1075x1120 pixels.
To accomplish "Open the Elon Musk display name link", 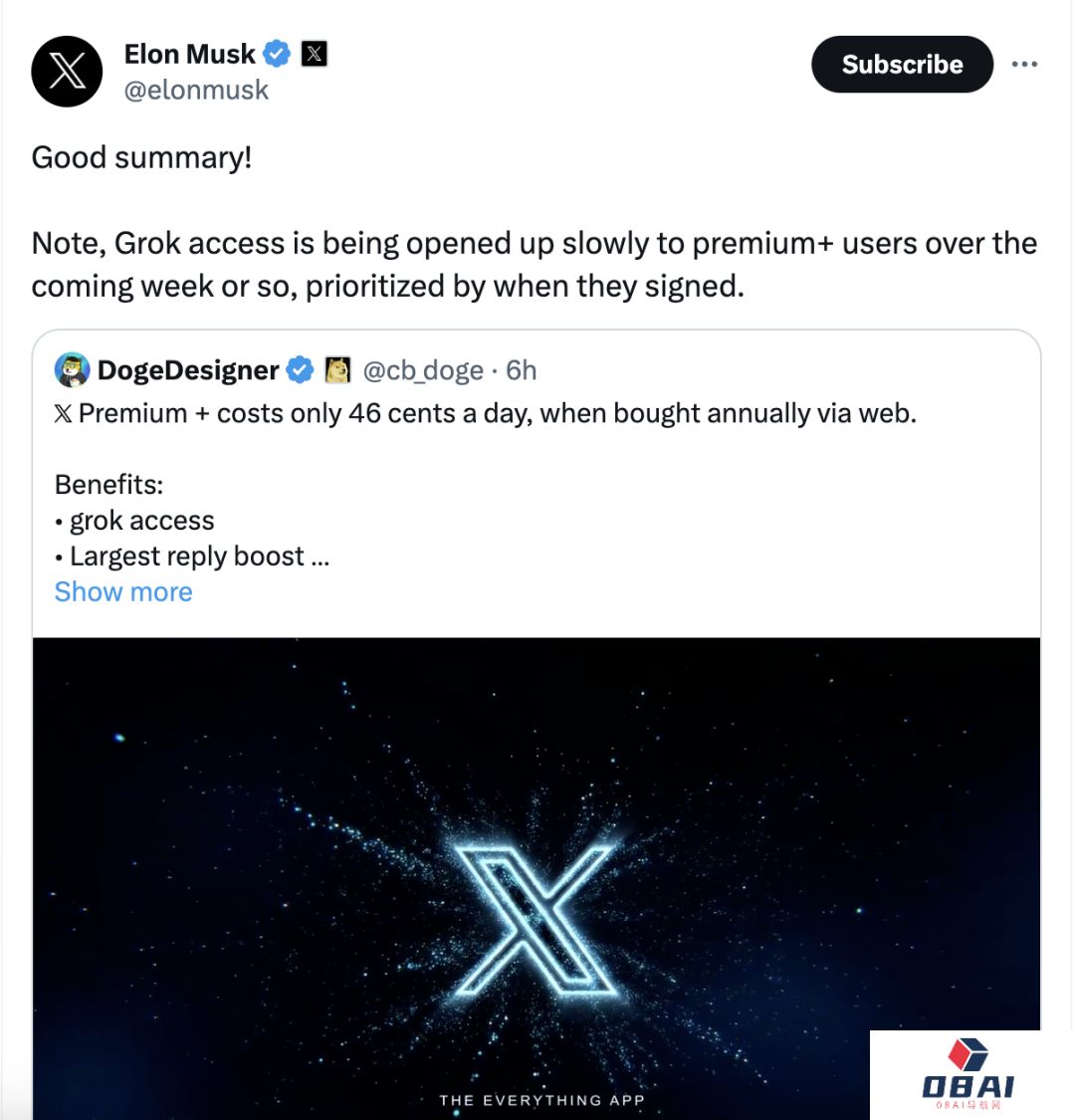I will click(x=189, y=54).
